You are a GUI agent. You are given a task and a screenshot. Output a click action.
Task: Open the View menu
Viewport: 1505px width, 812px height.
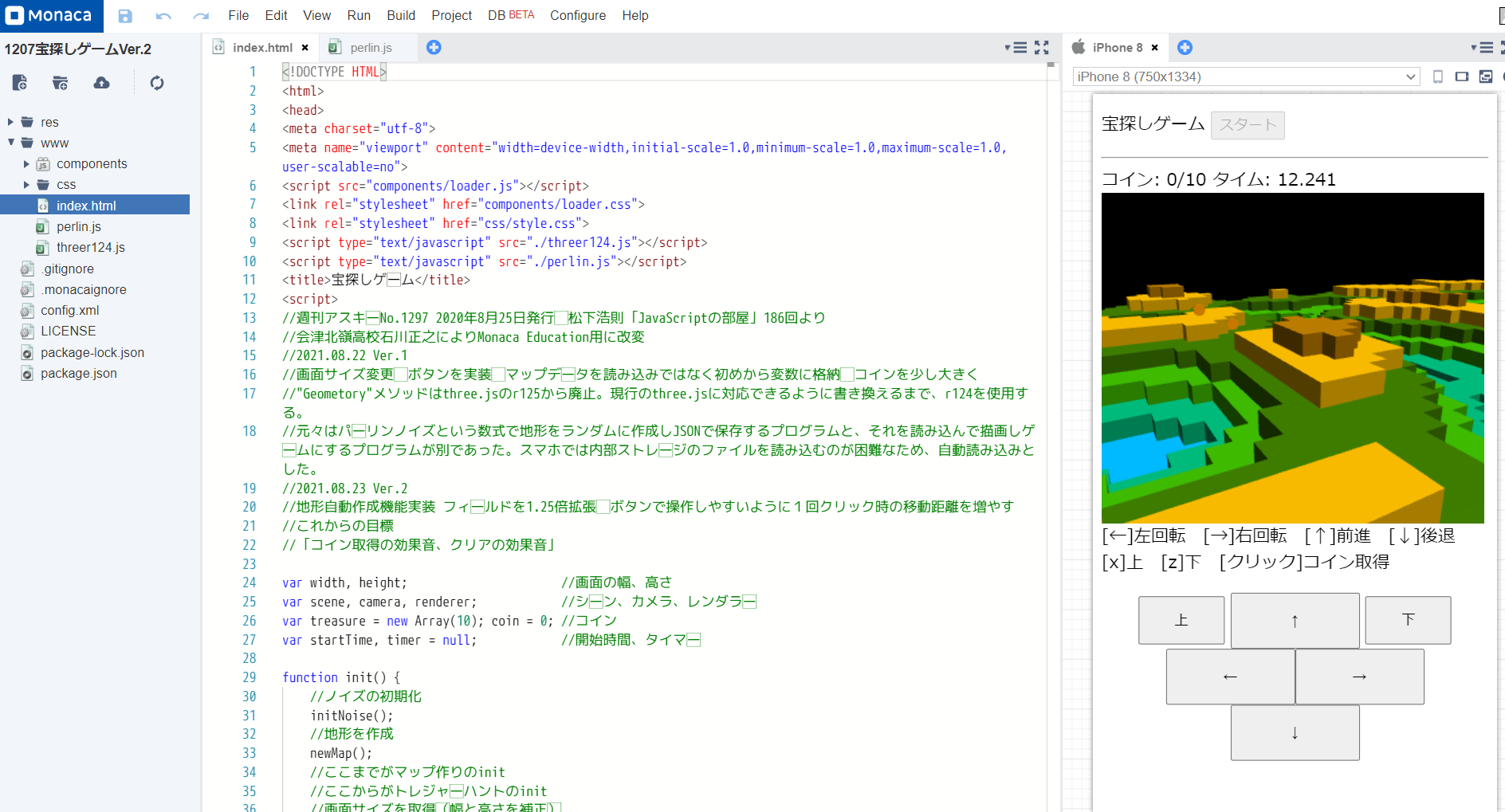click(316, 15)
